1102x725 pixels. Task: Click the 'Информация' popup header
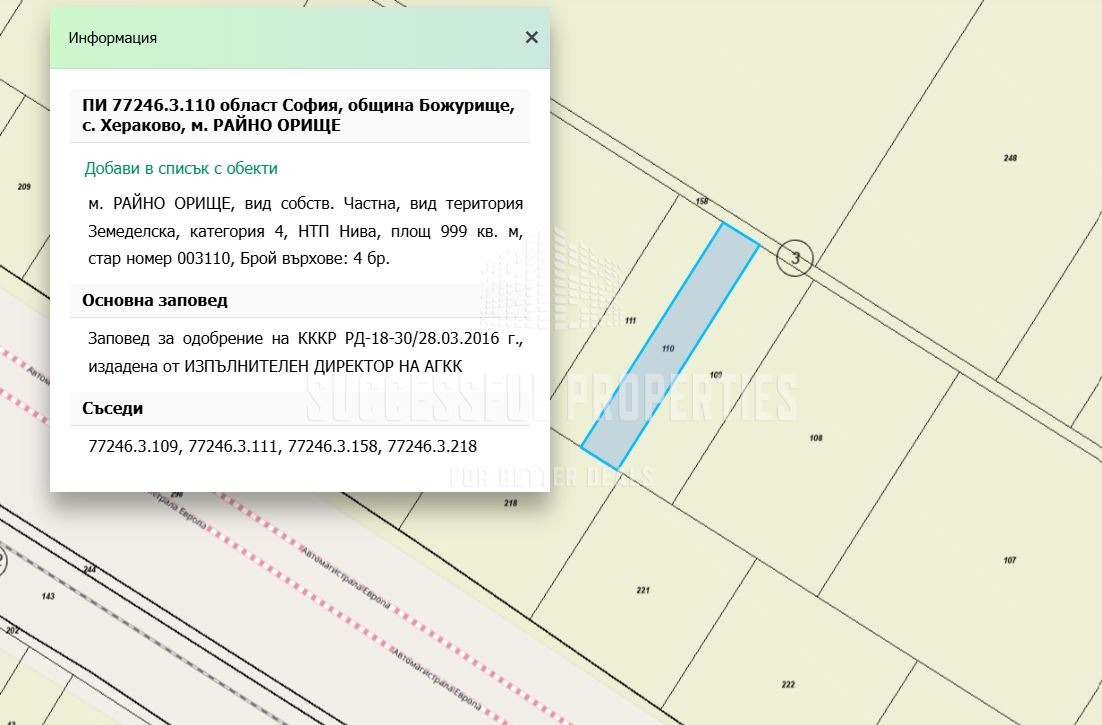[x=112, y=38]
